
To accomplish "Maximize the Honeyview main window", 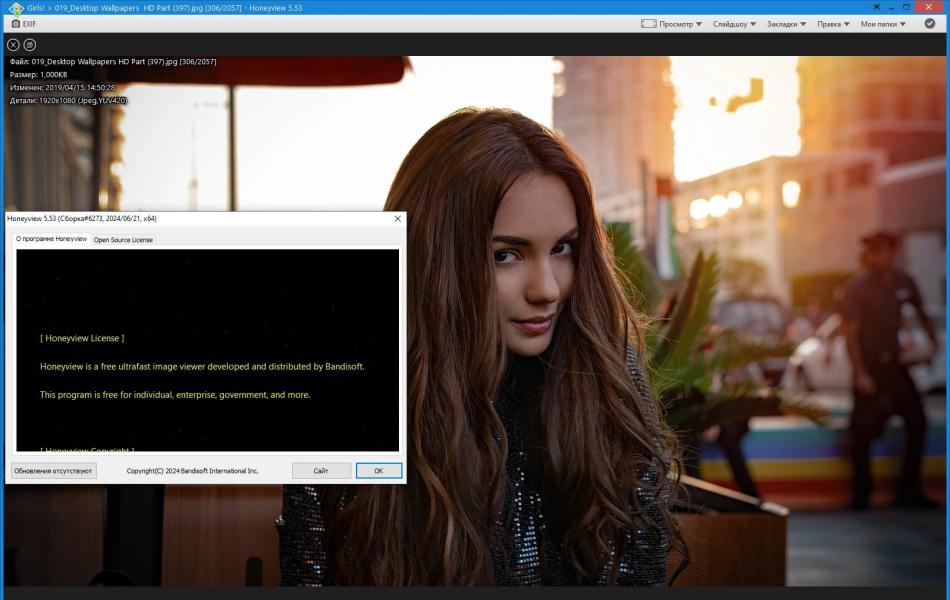I will pyautogui.click(x=906, y=7).
